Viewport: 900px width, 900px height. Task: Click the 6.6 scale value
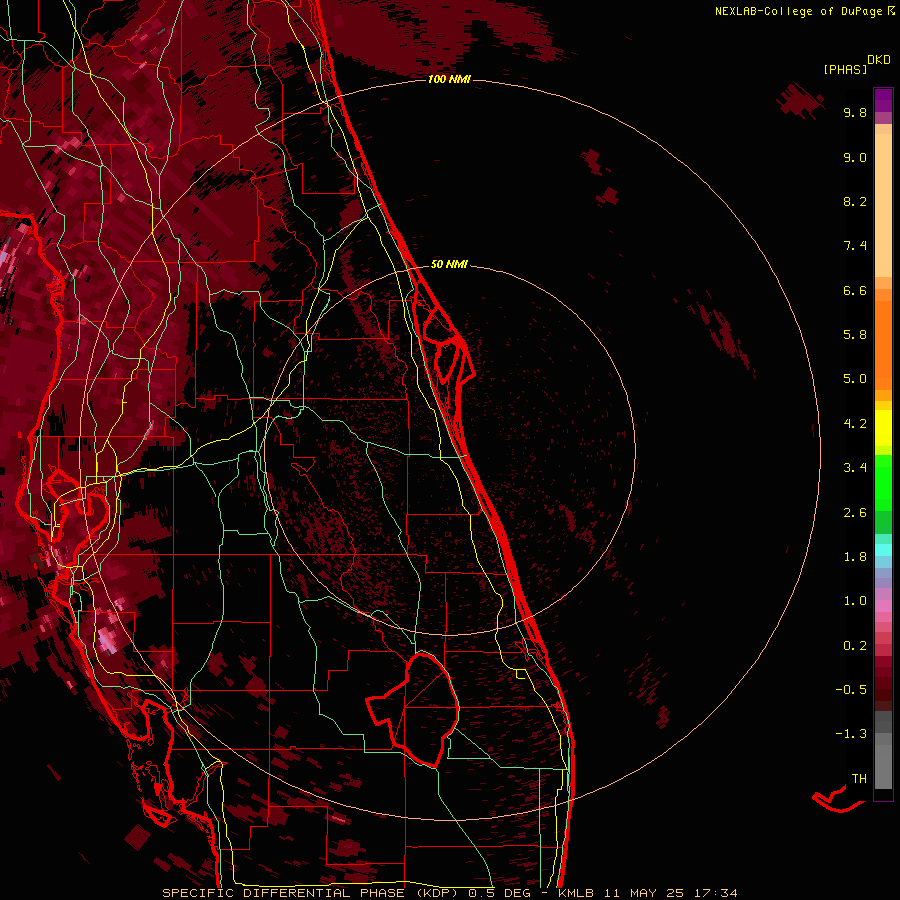coord(855,290)
